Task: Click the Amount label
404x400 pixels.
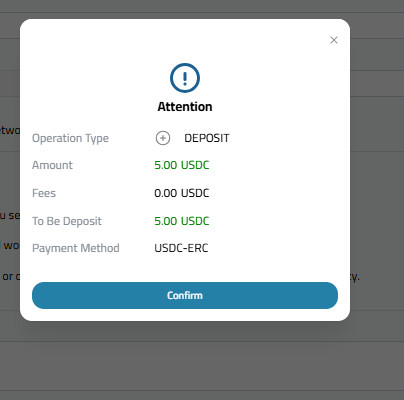Action: 52,165
